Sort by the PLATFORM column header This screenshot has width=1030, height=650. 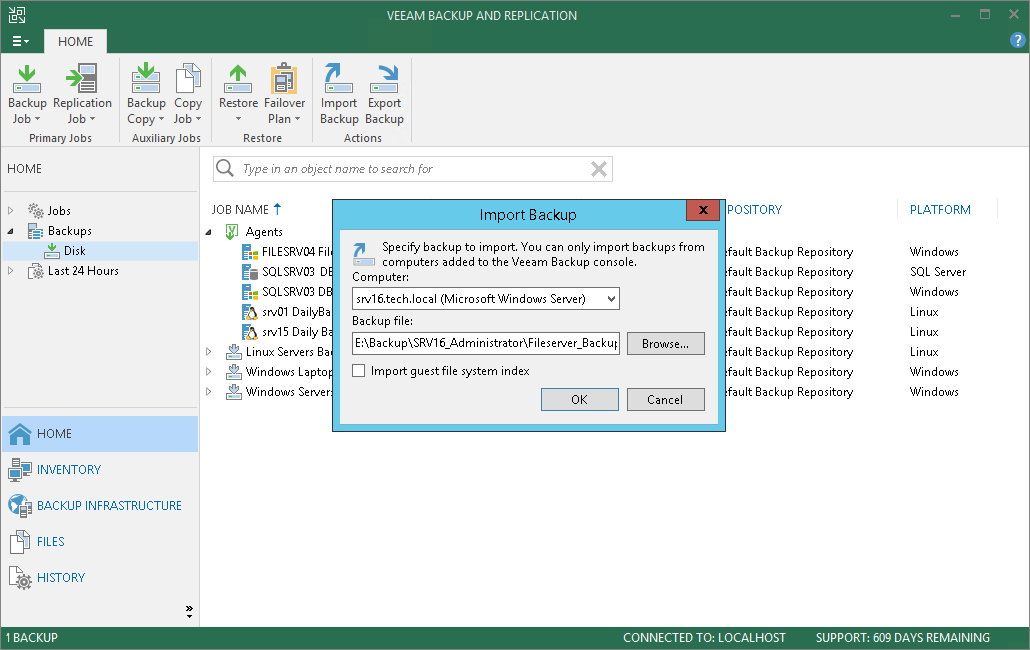click(940, 209)
